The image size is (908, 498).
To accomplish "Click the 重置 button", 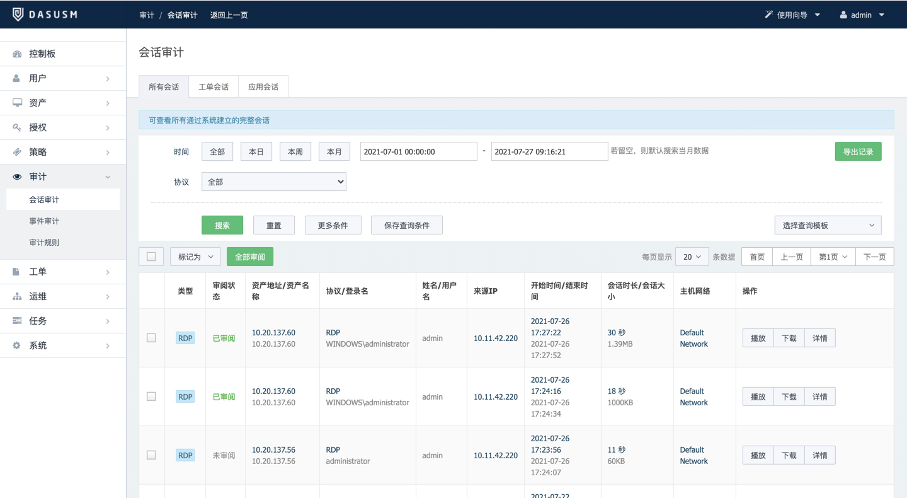I will [x=274, y=225].
